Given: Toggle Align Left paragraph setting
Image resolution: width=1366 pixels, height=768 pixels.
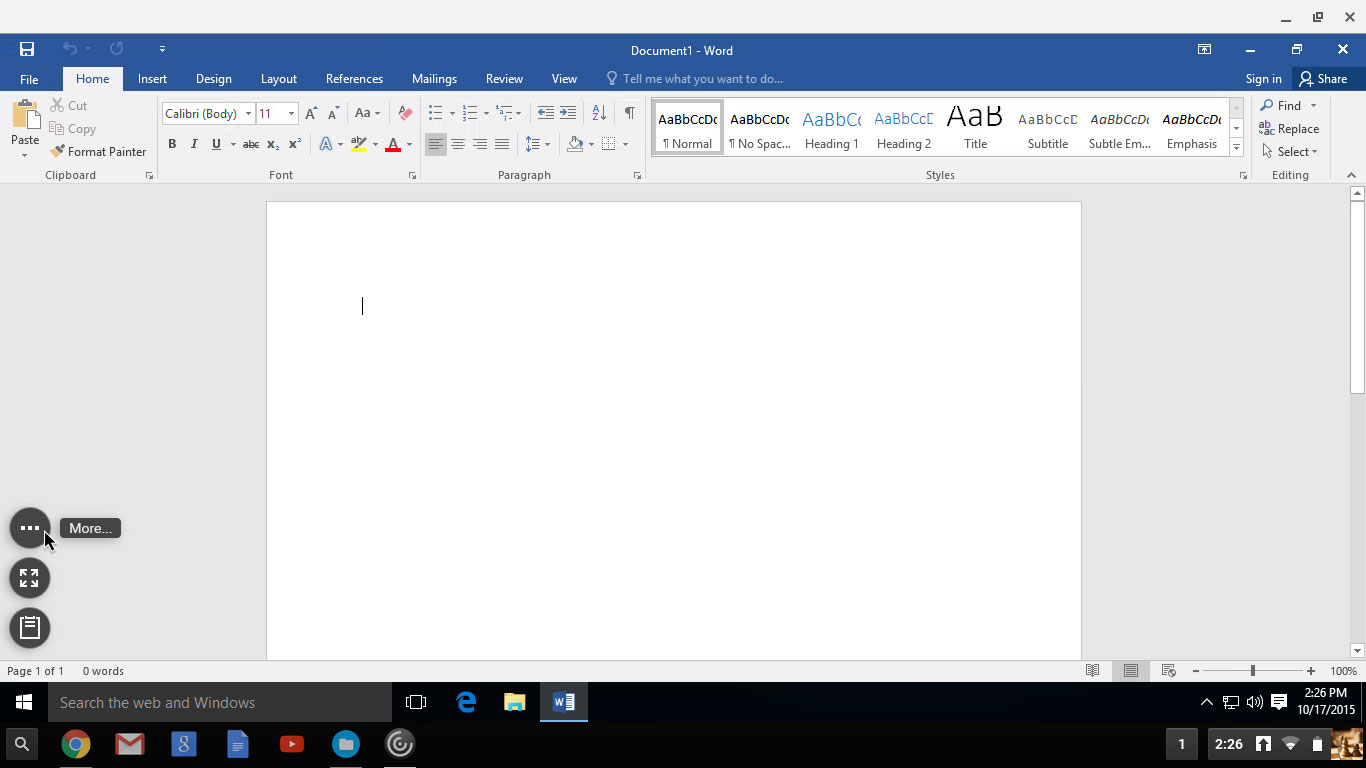Looking at the screenshot, I should [436, 144].
